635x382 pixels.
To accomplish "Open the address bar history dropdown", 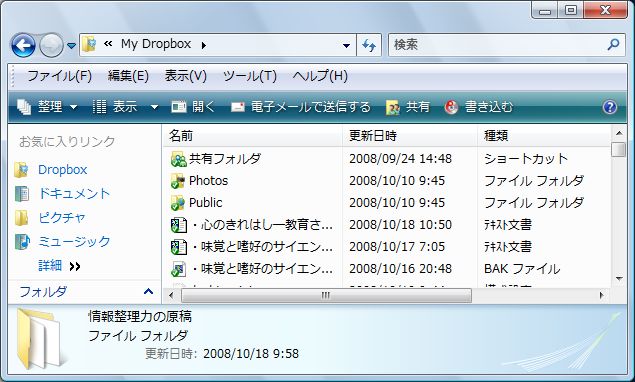I will click(346, 45).
